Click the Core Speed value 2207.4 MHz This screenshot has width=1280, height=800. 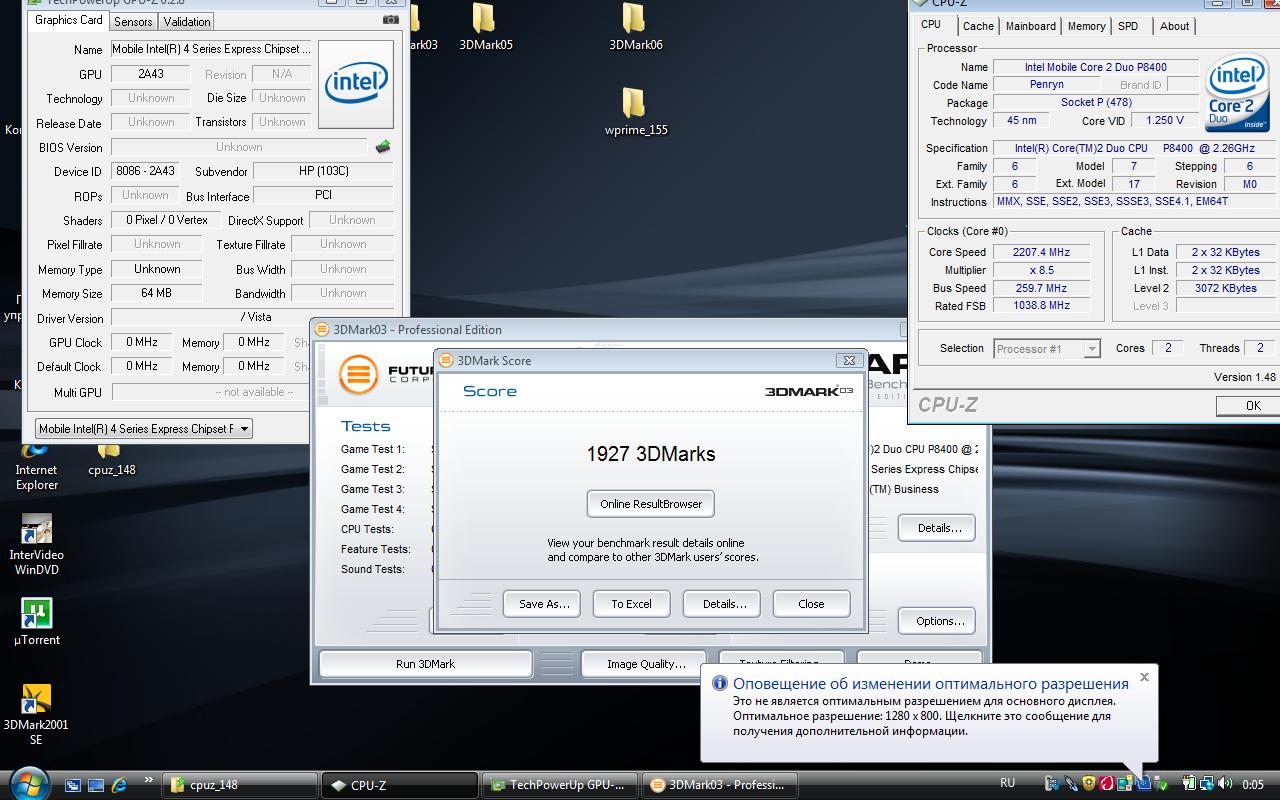point(1041,252)
